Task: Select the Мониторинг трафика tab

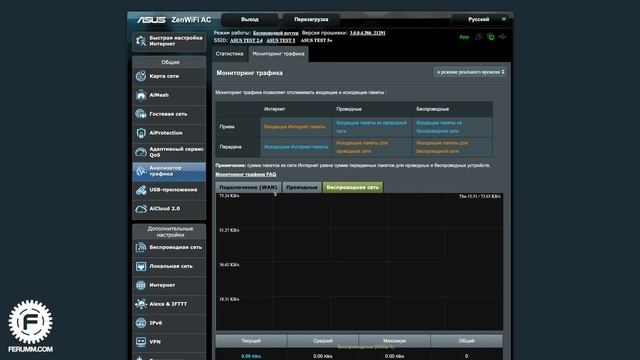Action: [278, 54]
